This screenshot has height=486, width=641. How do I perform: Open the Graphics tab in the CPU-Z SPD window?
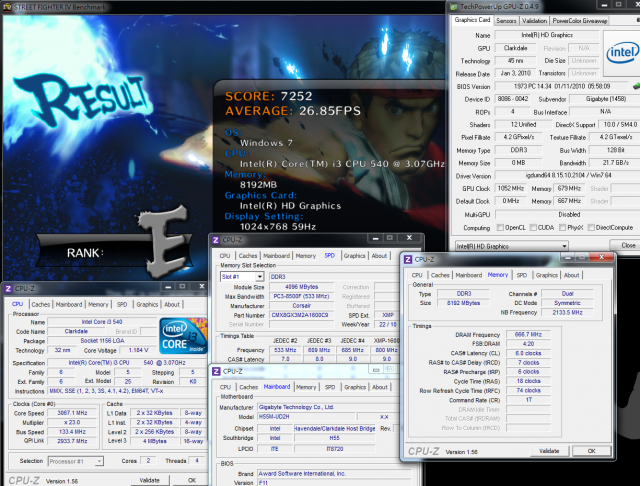(354, 256)
